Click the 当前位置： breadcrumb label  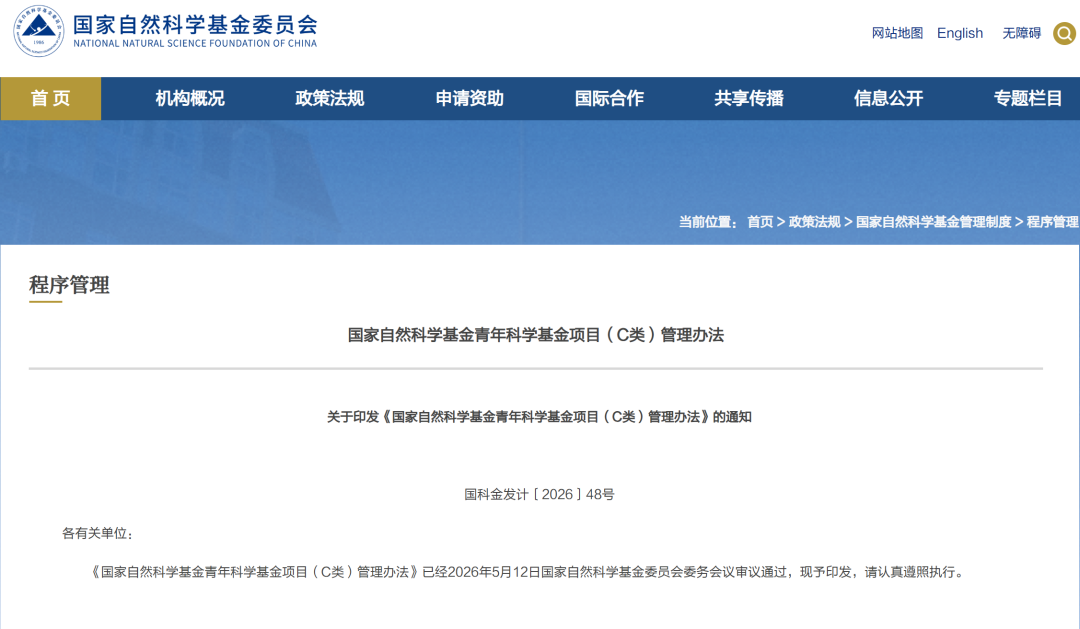[708, 222]
